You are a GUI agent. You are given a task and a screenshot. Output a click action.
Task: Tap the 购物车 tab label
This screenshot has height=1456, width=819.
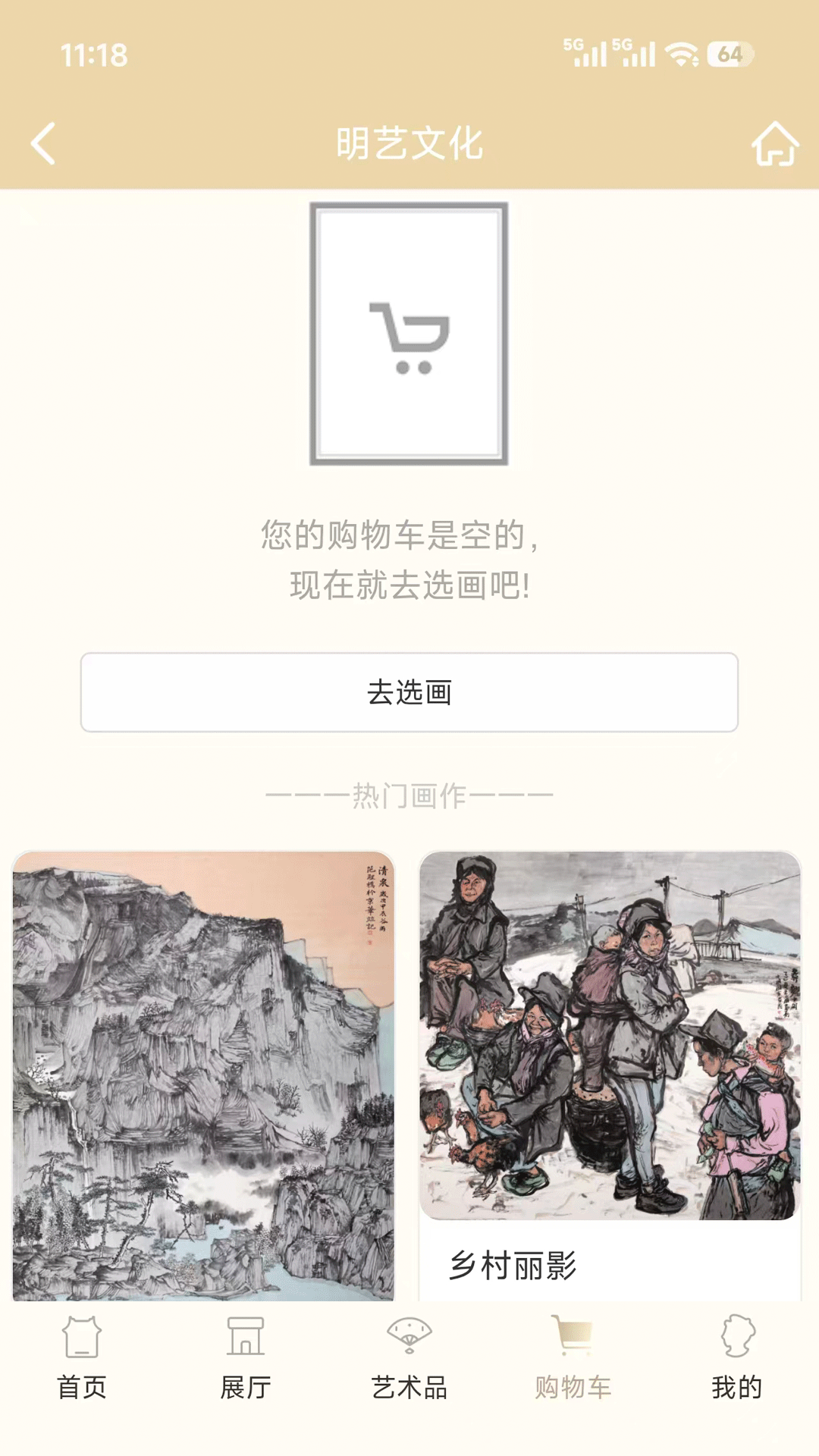click(573, 1388)
